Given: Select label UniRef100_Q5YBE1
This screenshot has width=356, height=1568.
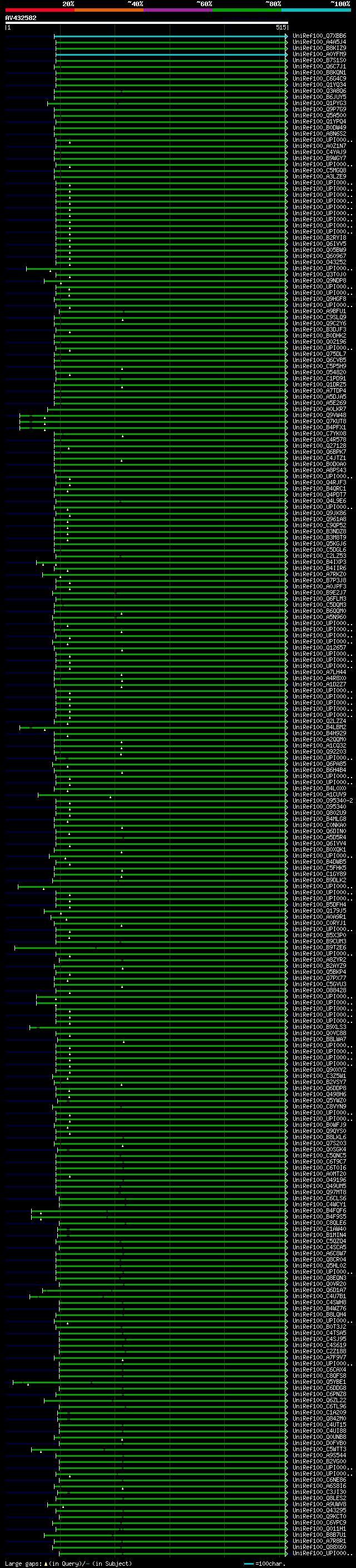Looking at the screenshot, I should coord(319,1382).
